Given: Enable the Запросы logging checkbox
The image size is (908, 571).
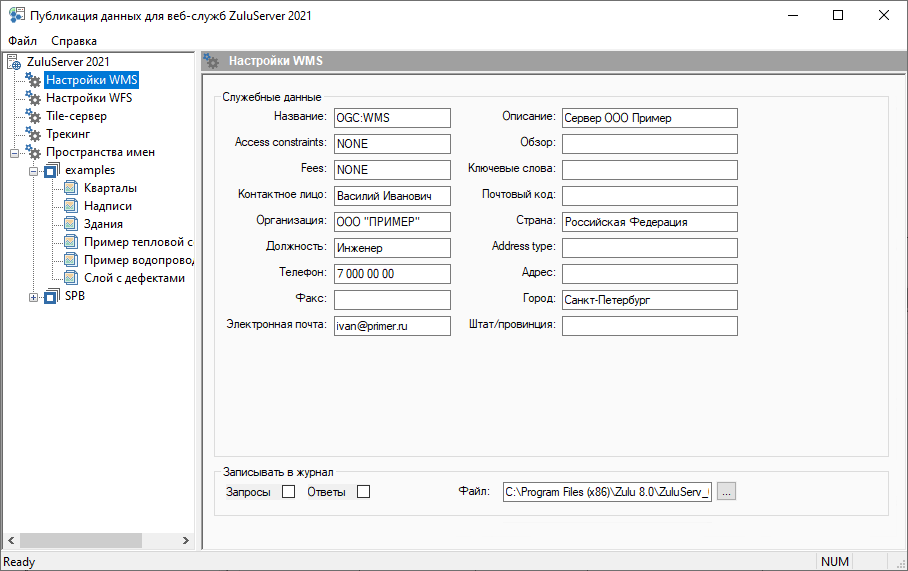Looking at the screenshot, I should 288,491.
